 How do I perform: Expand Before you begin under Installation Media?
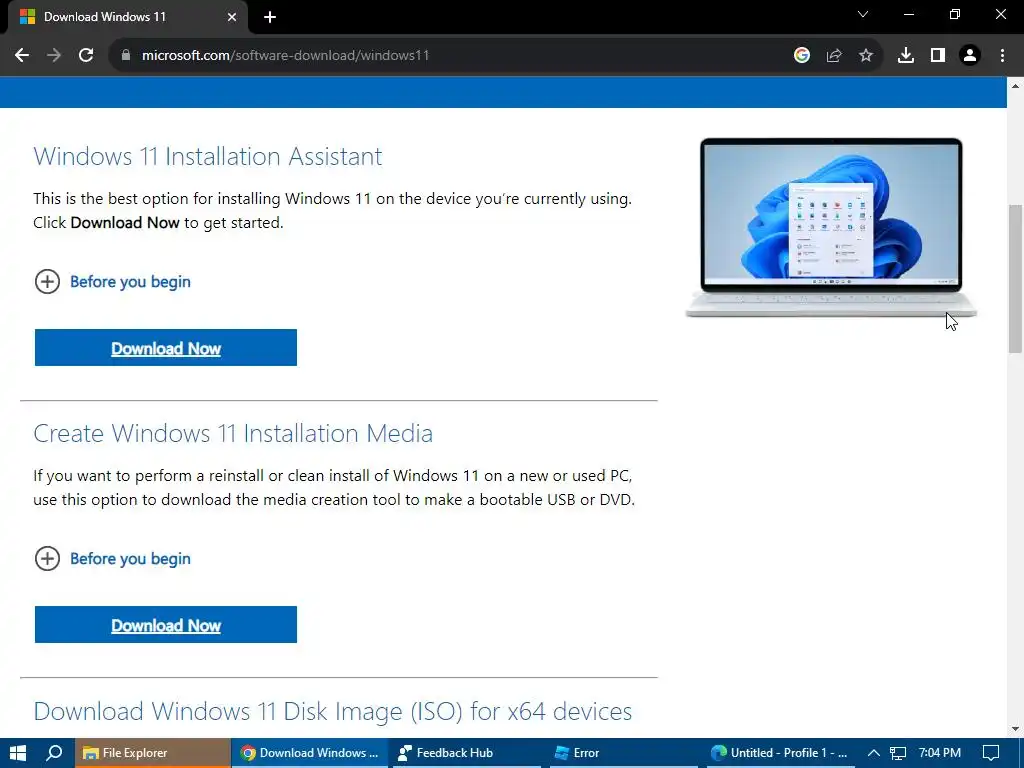(112, 558)
